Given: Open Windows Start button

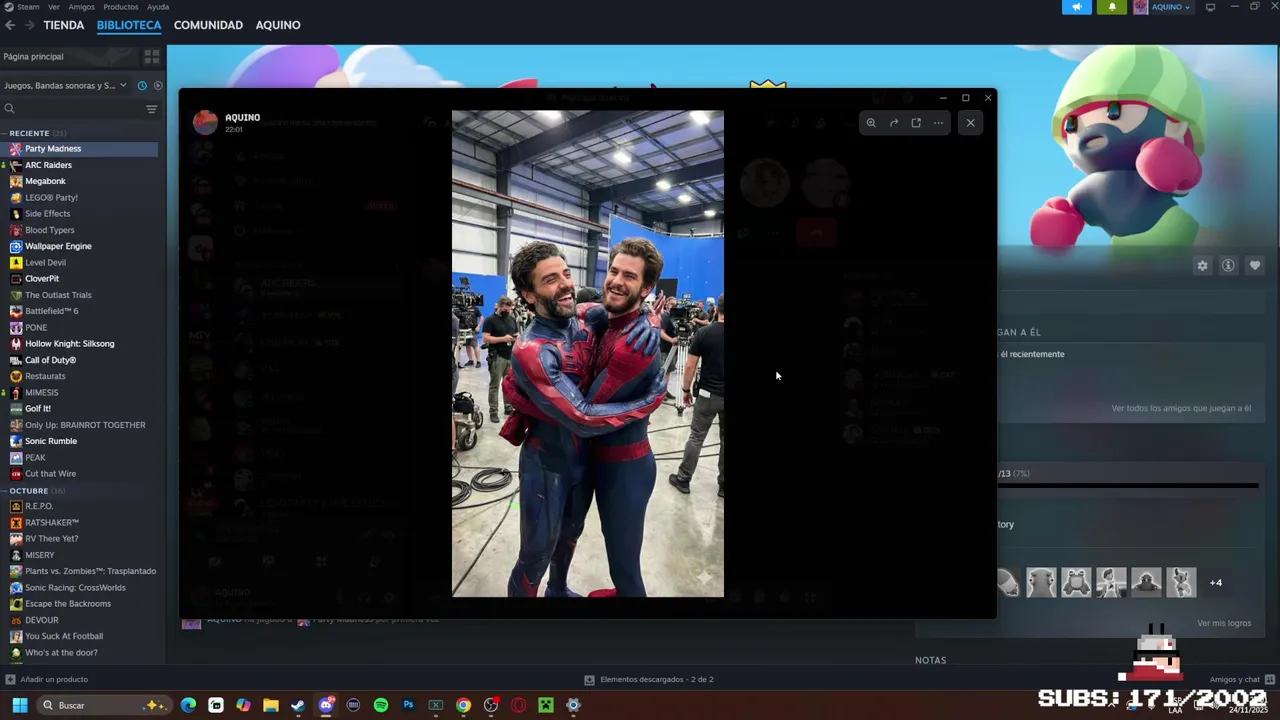Looking at the screenshot, I should tap(19, 705).
